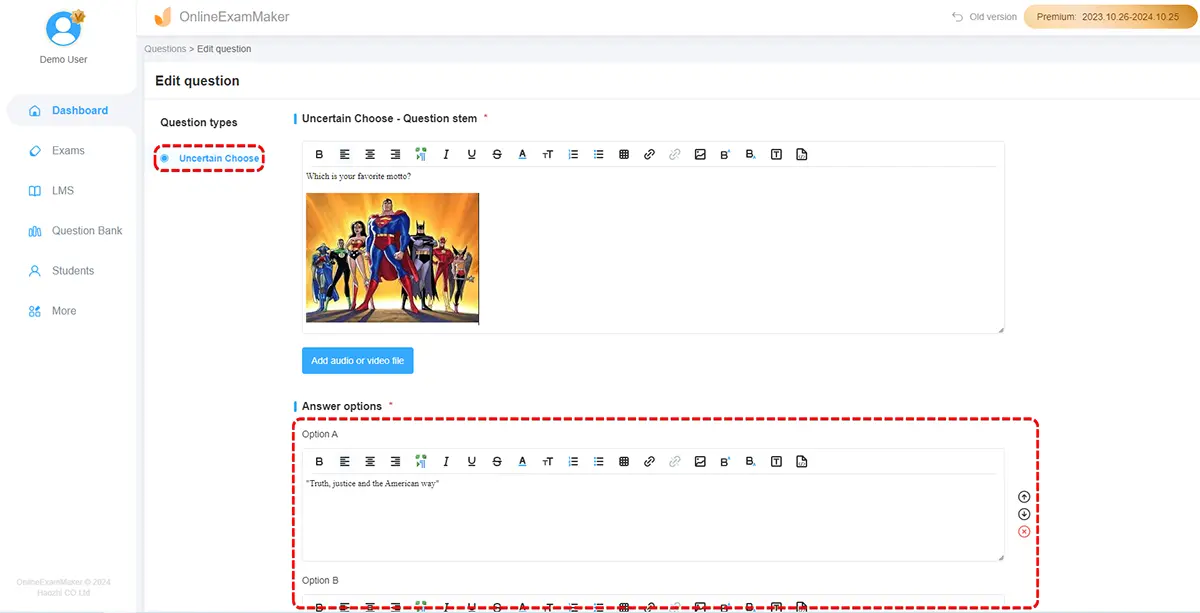Open Question Bank in sidebar
This screenshot has height=613, width=1200.
point(75,231)
